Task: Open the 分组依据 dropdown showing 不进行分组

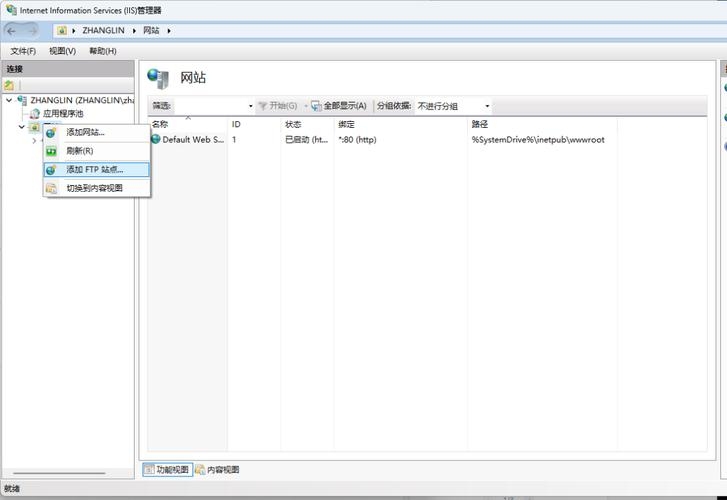Action: pyautogui.click(x=453, y=106)
